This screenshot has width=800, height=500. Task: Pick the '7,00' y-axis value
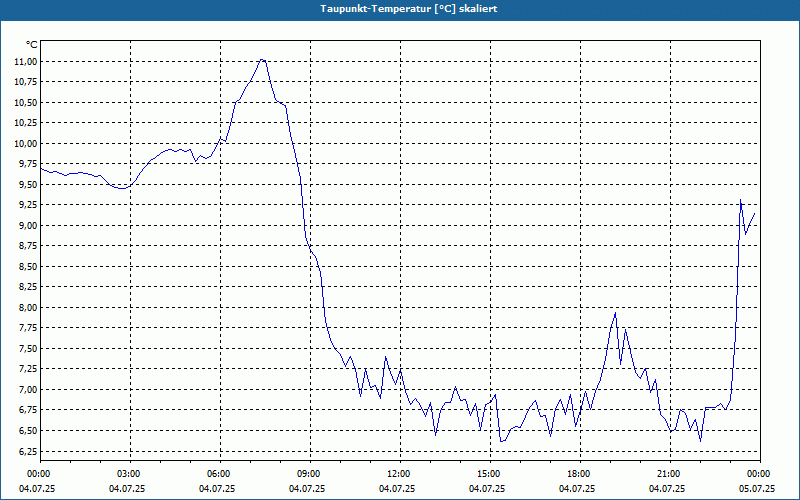click(30, 390)
